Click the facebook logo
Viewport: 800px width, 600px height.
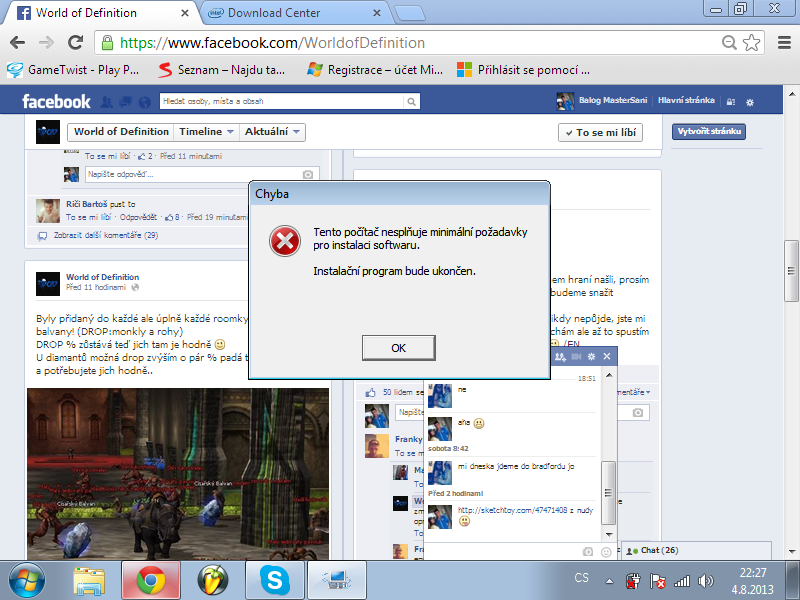[x=56, y=102]
